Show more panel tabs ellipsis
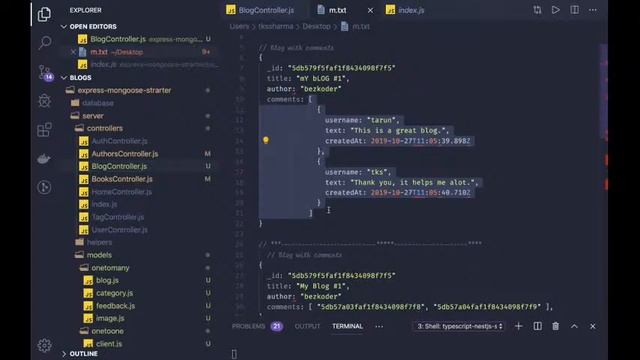640x360 pixels. [x=379, y=326]
